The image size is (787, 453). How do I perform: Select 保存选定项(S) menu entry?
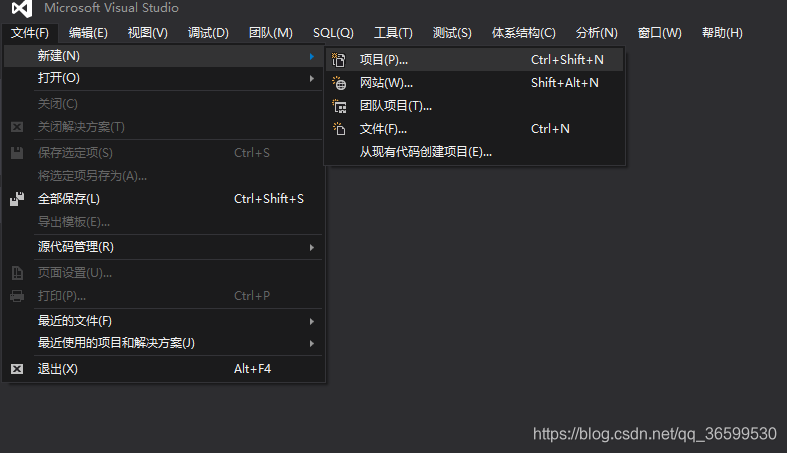[x=163, y=153]
